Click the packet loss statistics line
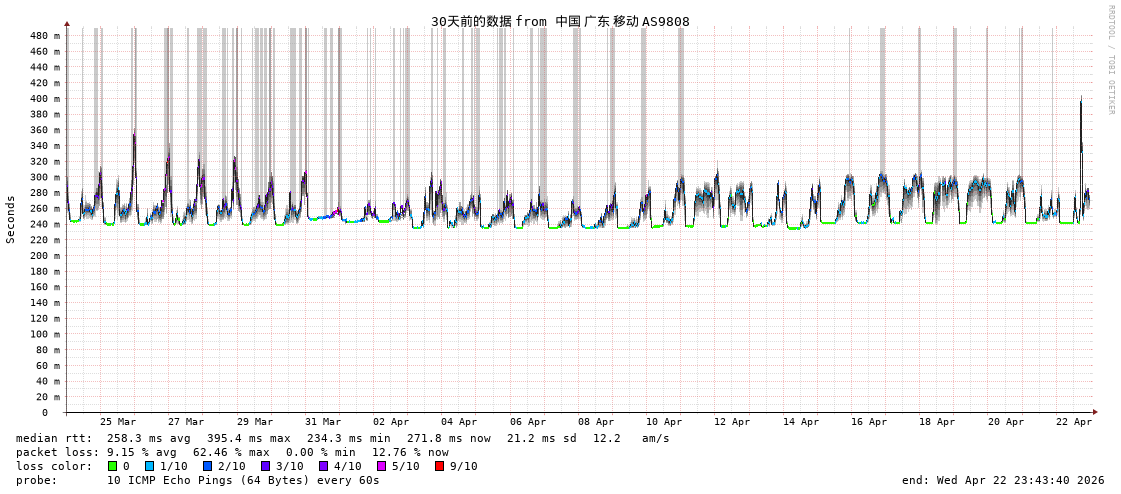The height and width of the screenshot is (494, 1121). click(232, 452)
